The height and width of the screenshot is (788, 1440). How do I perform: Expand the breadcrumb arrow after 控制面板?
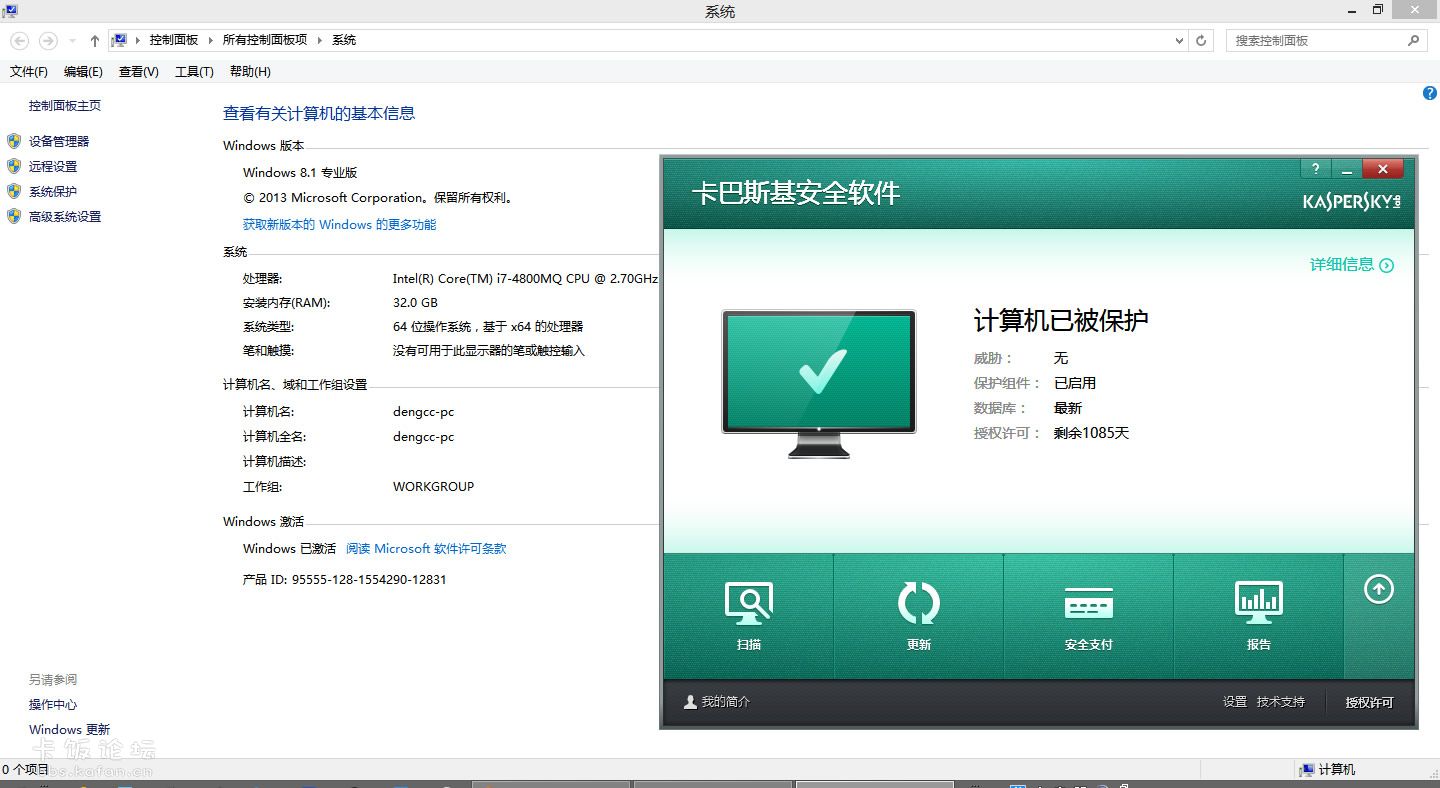coord(211,40)
